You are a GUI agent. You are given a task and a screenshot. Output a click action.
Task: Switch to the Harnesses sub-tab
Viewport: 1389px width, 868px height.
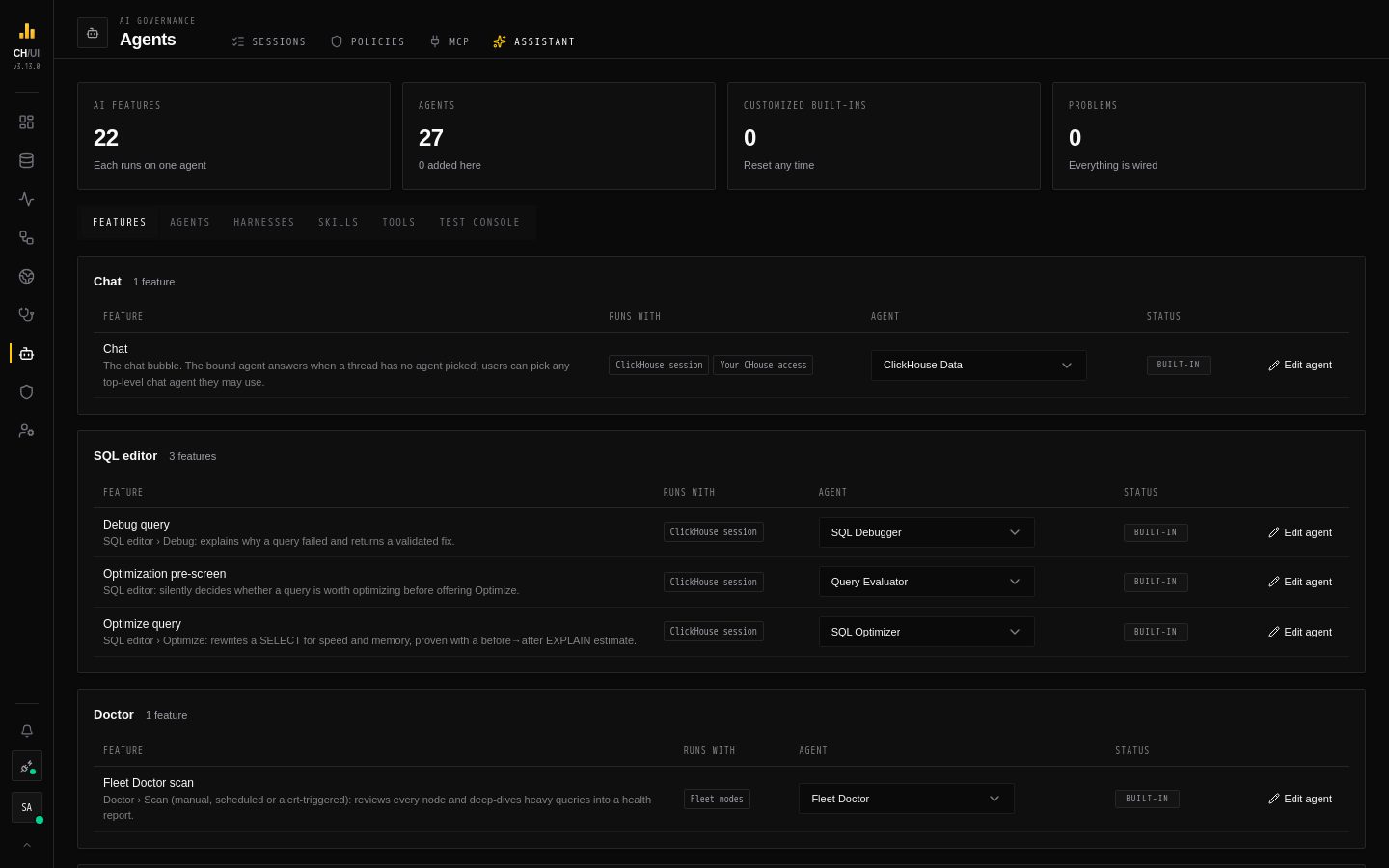click(x=264, y=223)
